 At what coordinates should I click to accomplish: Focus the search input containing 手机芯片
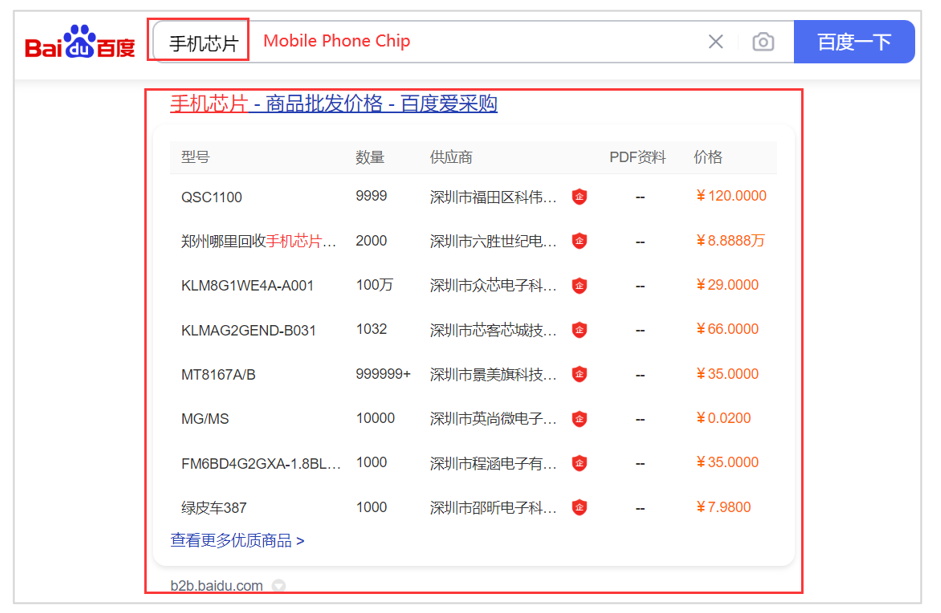(473, 41)
